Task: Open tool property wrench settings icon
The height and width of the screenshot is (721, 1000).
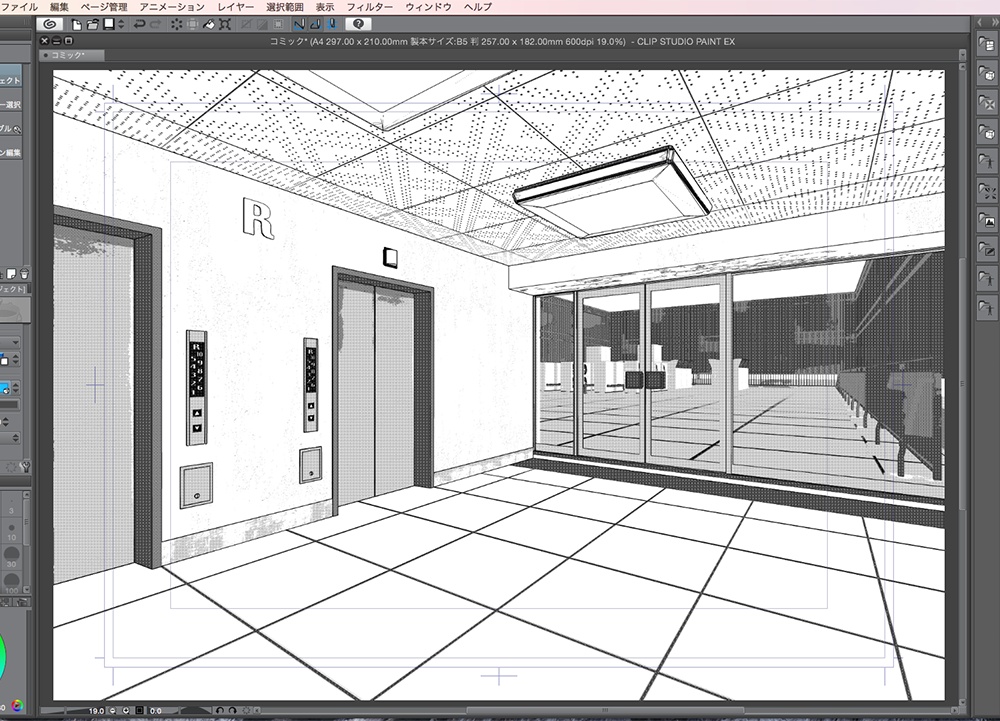Action: [x=25, y=467]
